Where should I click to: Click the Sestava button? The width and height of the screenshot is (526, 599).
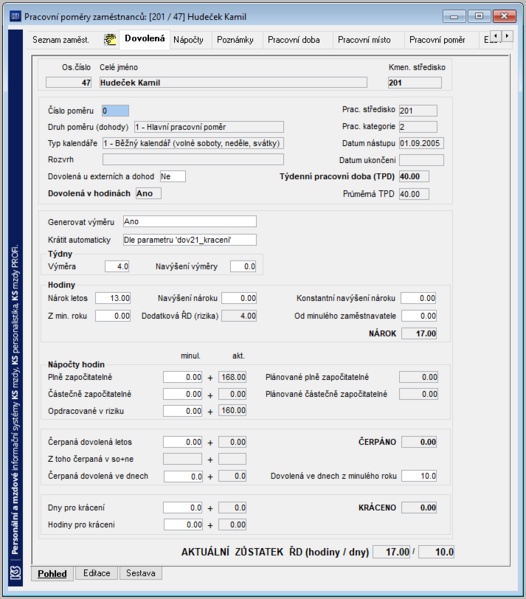pos(141,573)
